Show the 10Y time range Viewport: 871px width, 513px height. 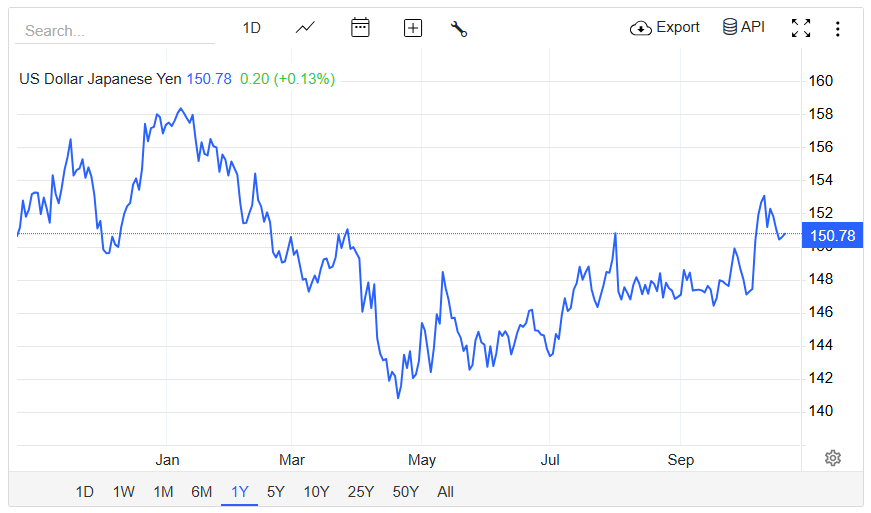point(316,491)
